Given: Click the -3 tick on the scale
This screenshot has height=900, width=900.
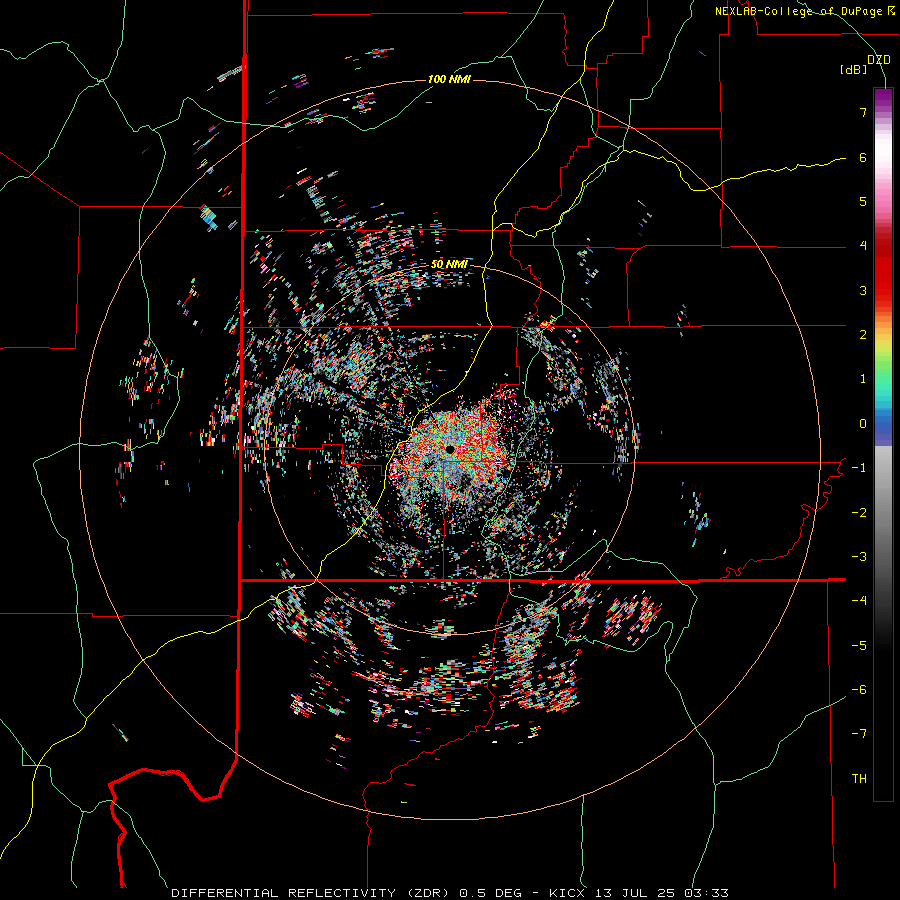Looking at the screenshot, I should click(x=859, y=557).
